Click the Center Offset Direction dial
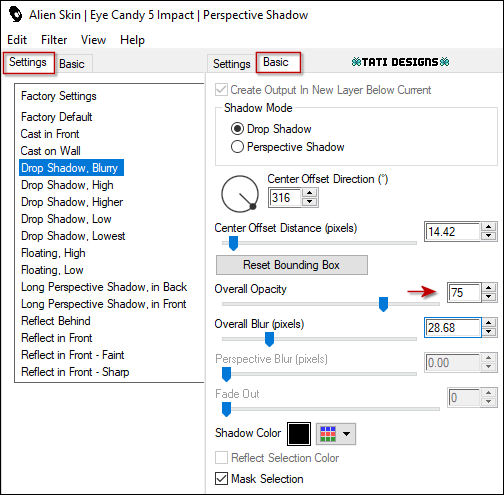The height and width of the screenshot is (495, 504). click(240, 194)
